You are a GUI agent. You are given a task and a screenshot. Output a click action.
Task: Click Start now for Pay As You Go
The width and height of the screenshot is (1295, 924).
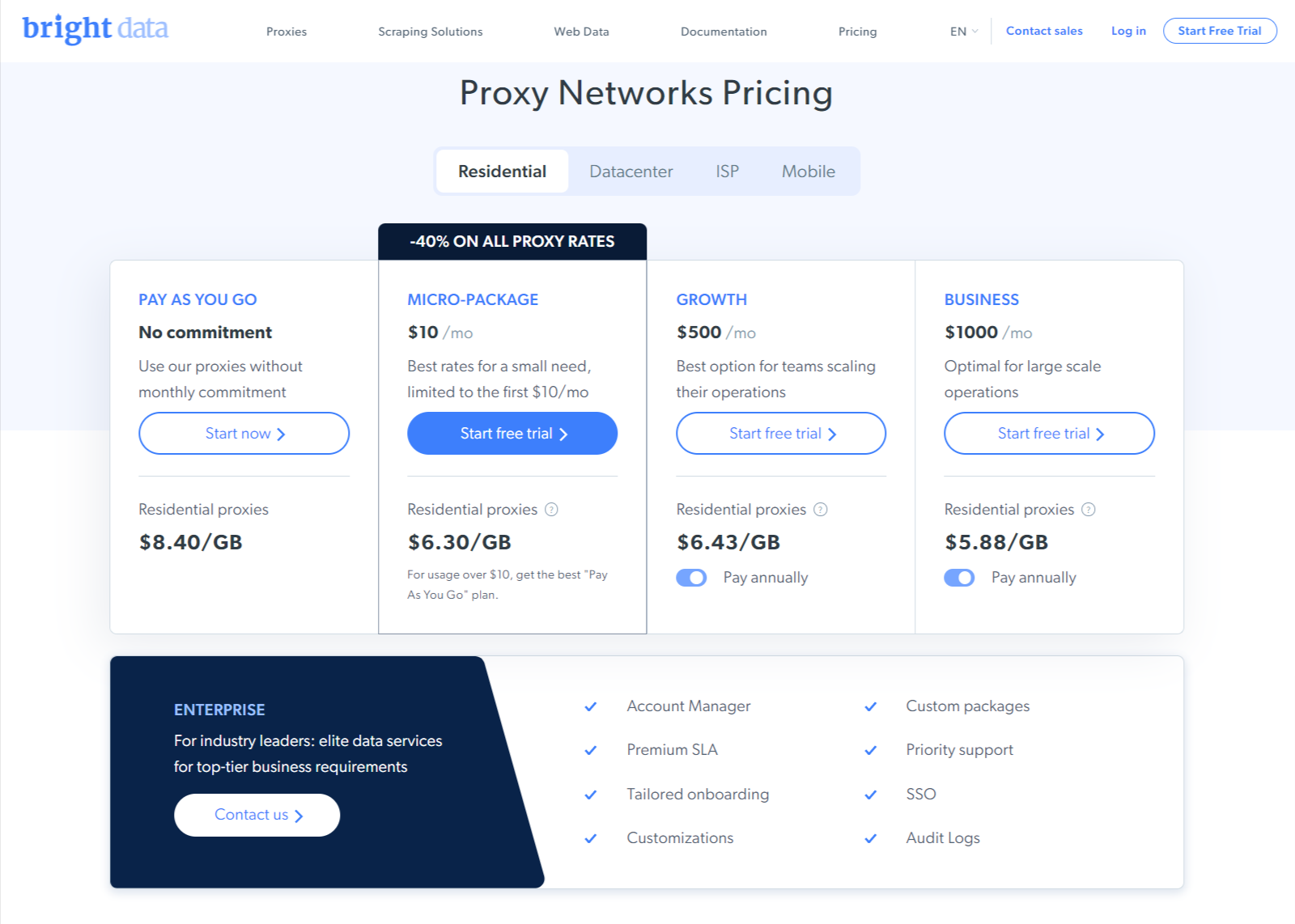[244, 434]
